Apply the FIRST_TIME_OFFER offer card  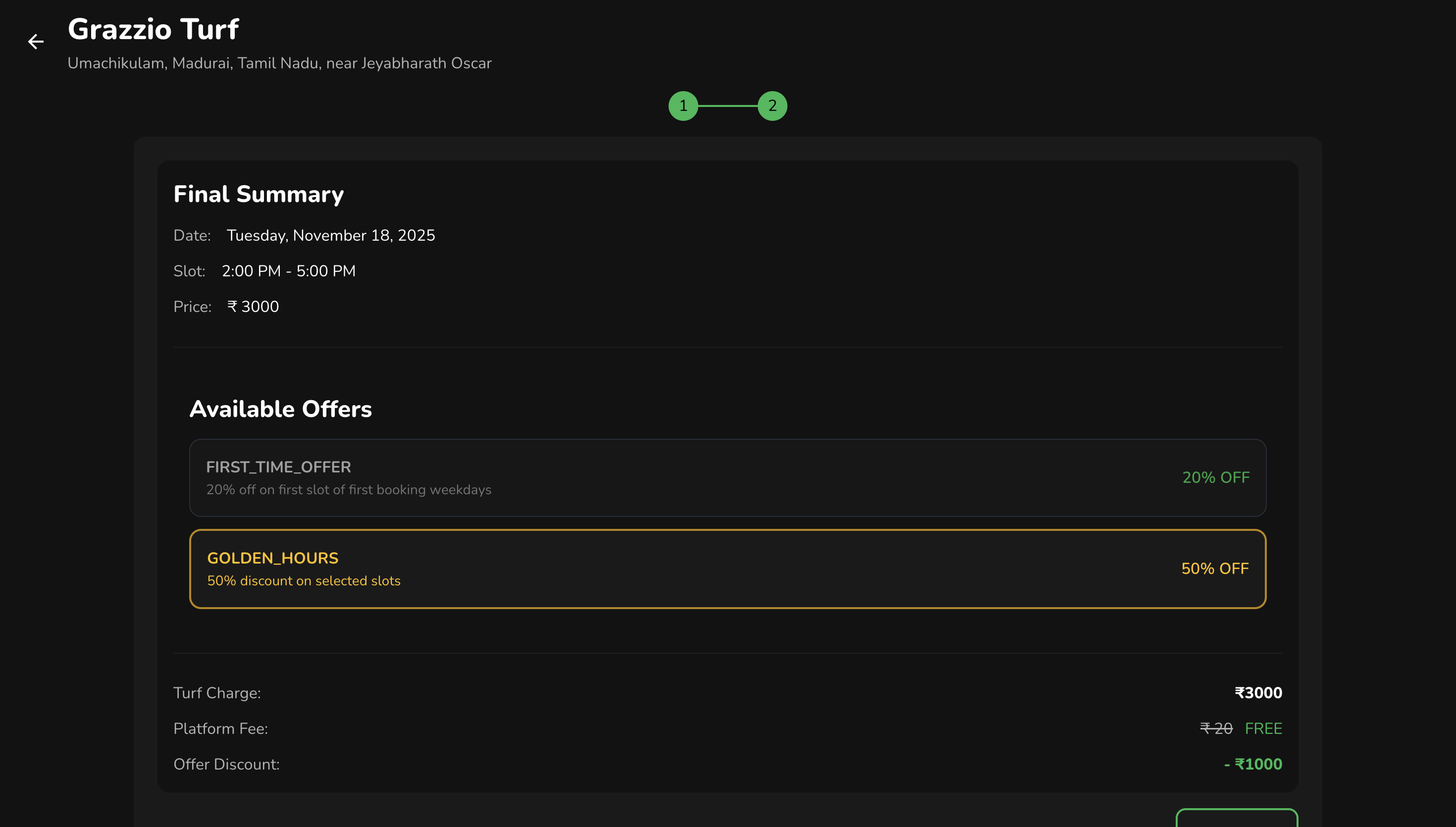pyautogui.click(x=727, y=478)
